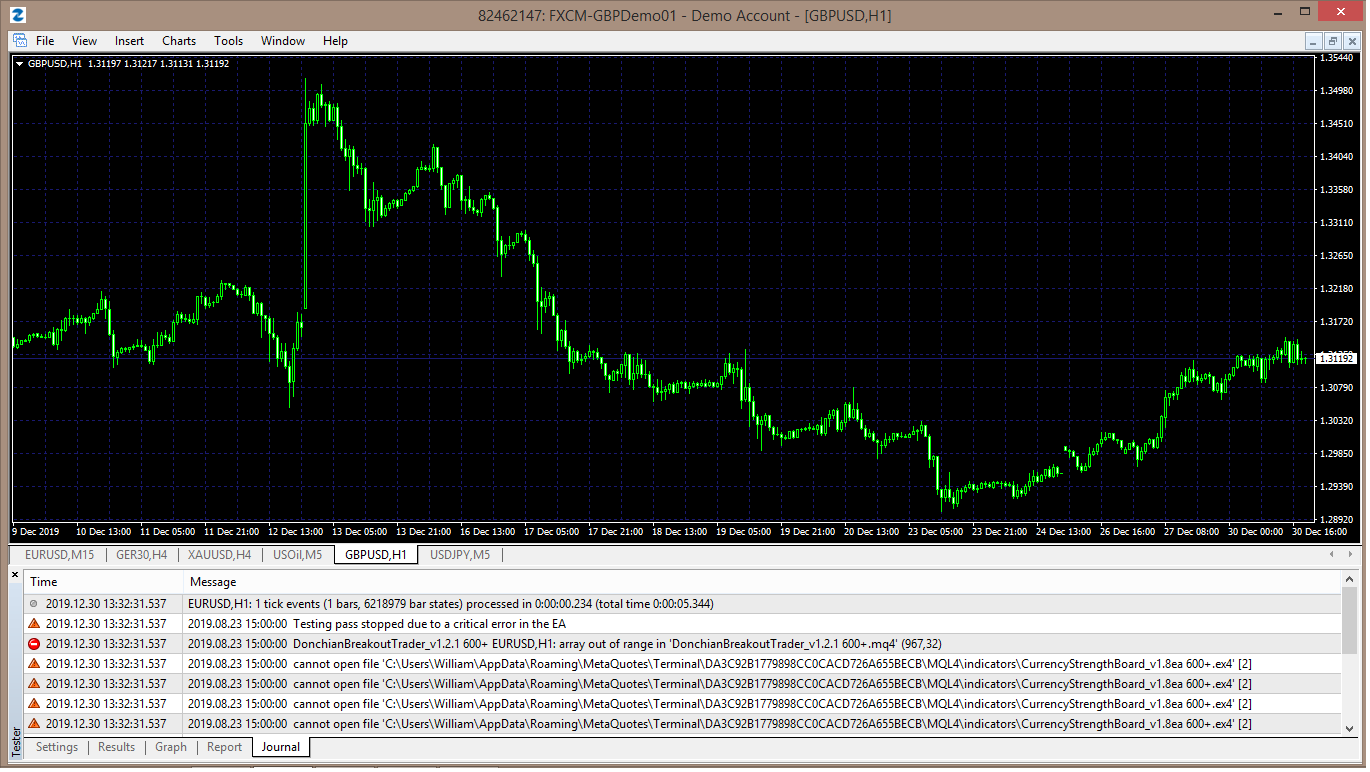Expand the GBPUSD,H1 chart triangle at top-left
This screenshot has width=1370, height=772.
pyautogui.click(x=19, y=64)
